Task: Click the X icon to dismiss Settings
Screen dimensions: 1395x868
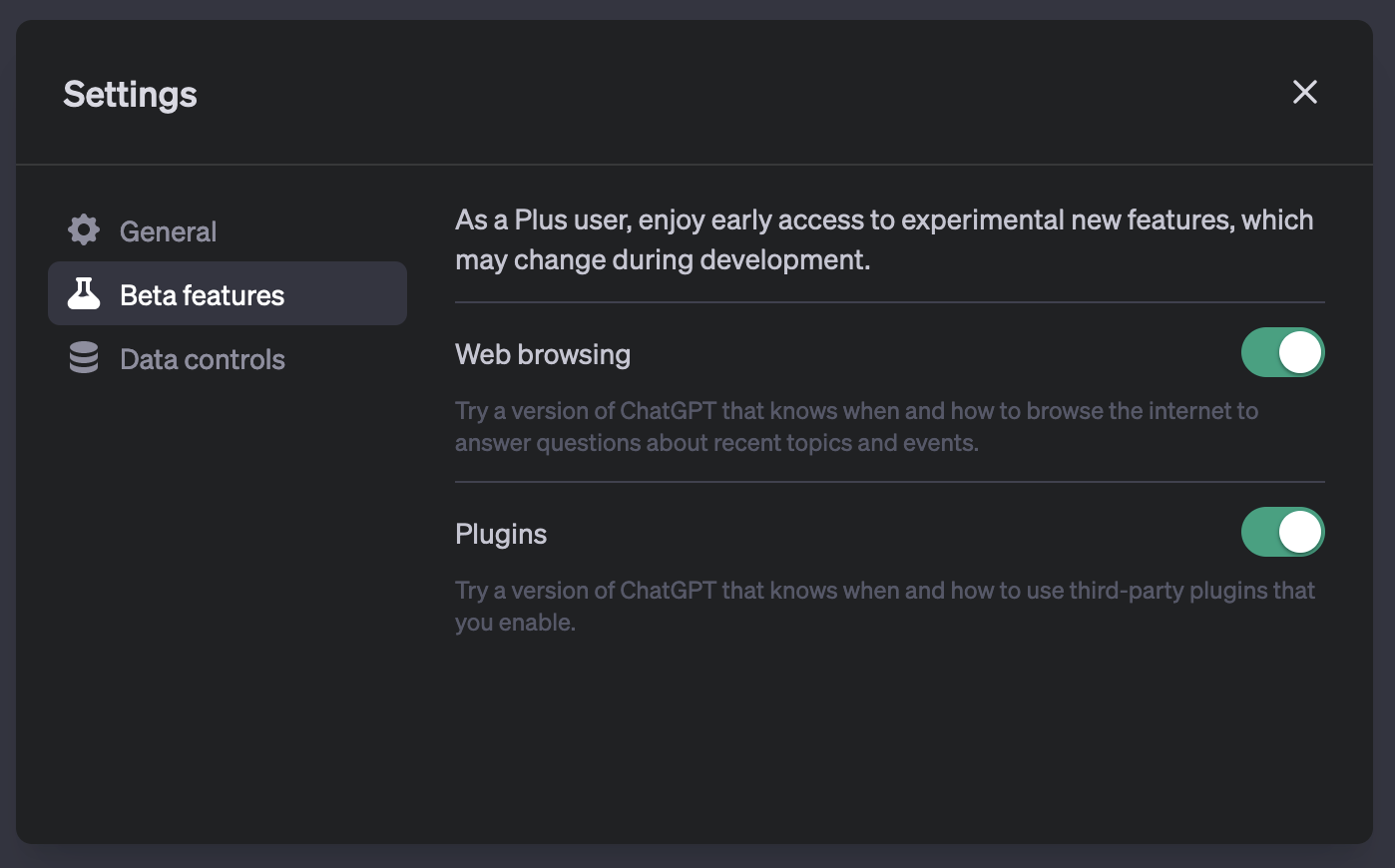Action: (x=1304, y=92)
